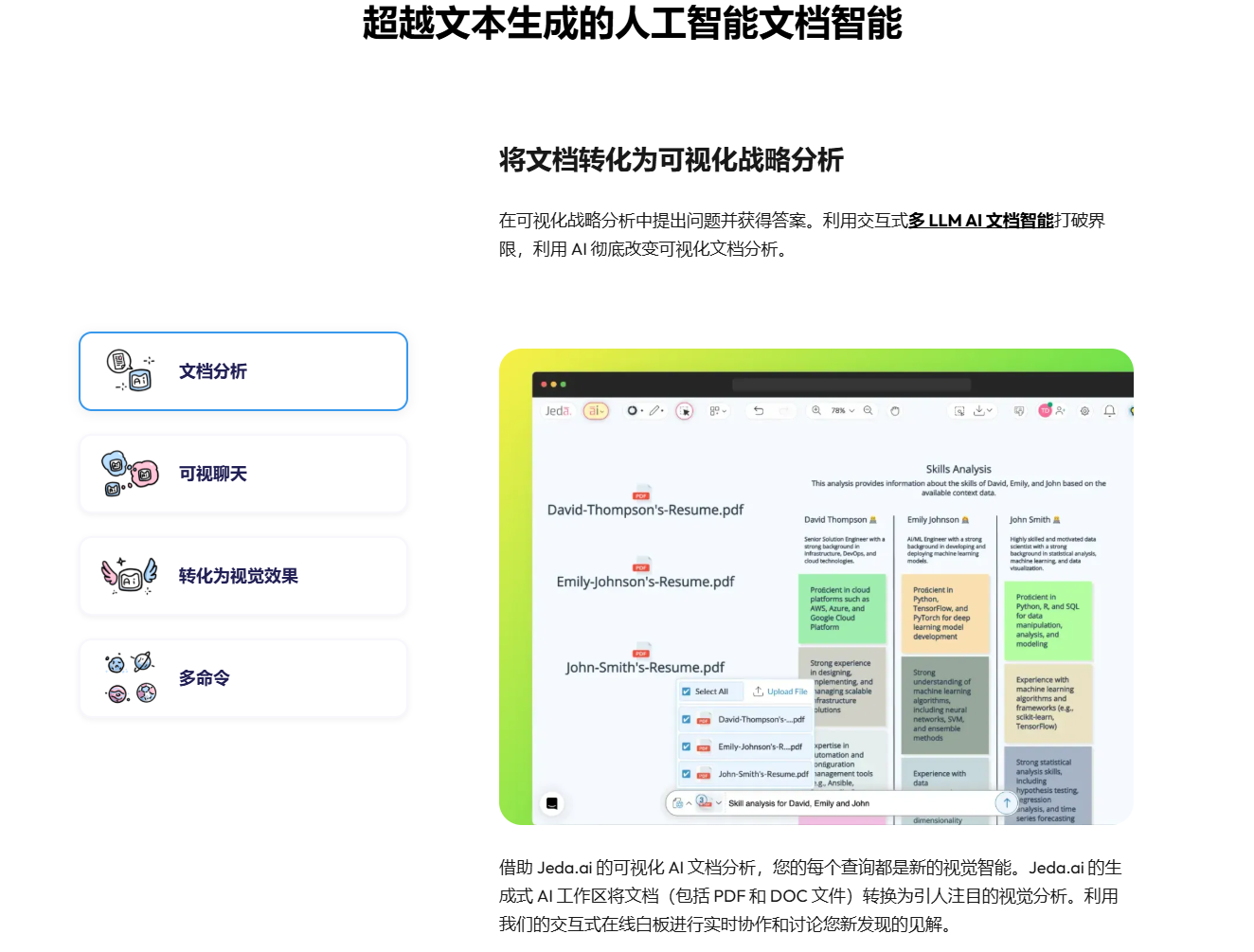The height and width of the screenshot is (952, 1254).
Task: Click the send arrow button in the prompt bar
Action: [x=1007, y=803]
